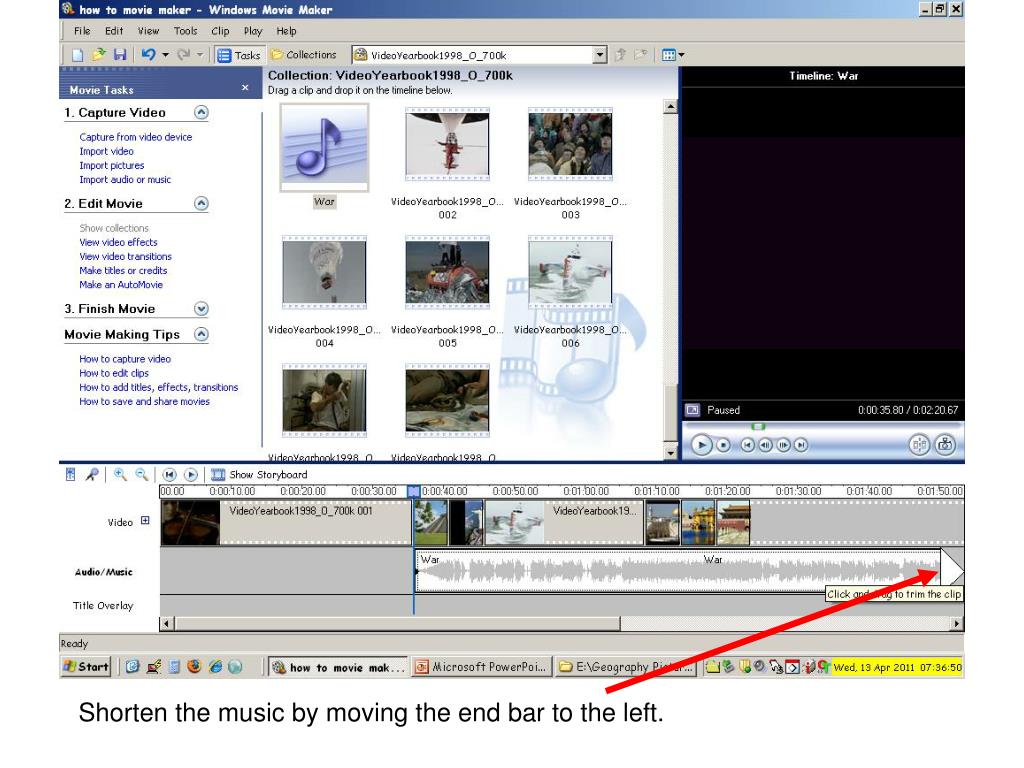Open the Redo history dropdown arrow
This screenshot has width=1024, height=768.
point(200,55)
